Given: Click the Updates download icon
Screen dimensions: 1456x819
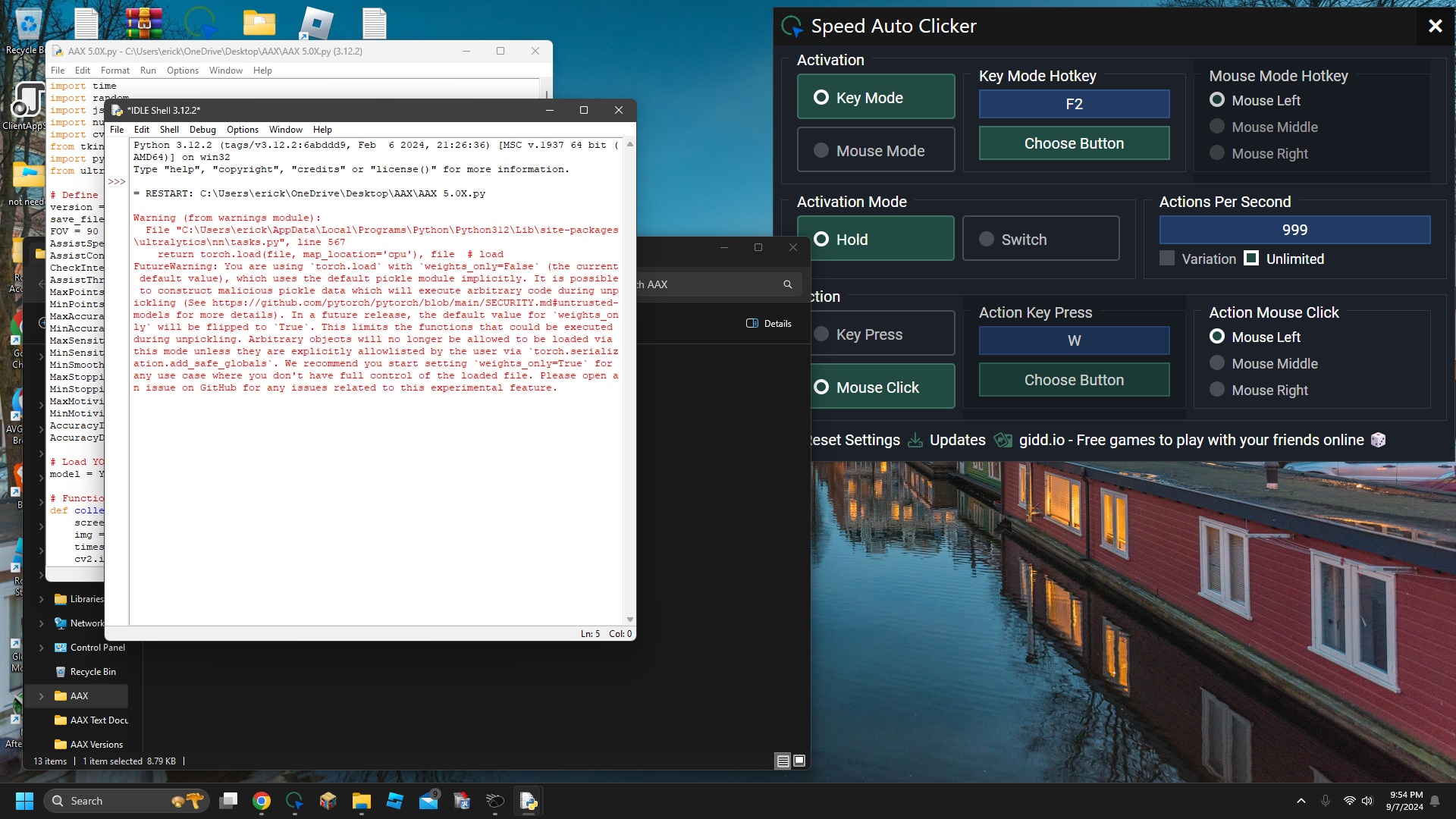Looking at the screenshot, I should point(915,441).
